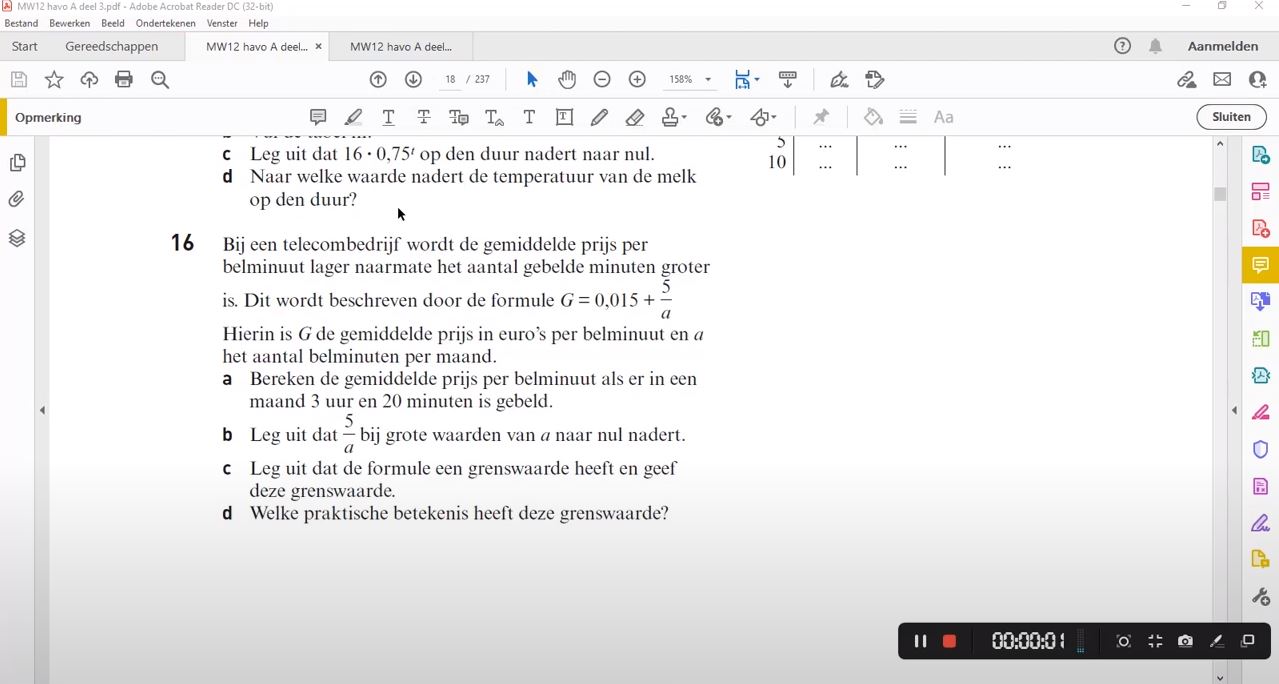Activate the hand pan tool

click(x=567, y=80)
